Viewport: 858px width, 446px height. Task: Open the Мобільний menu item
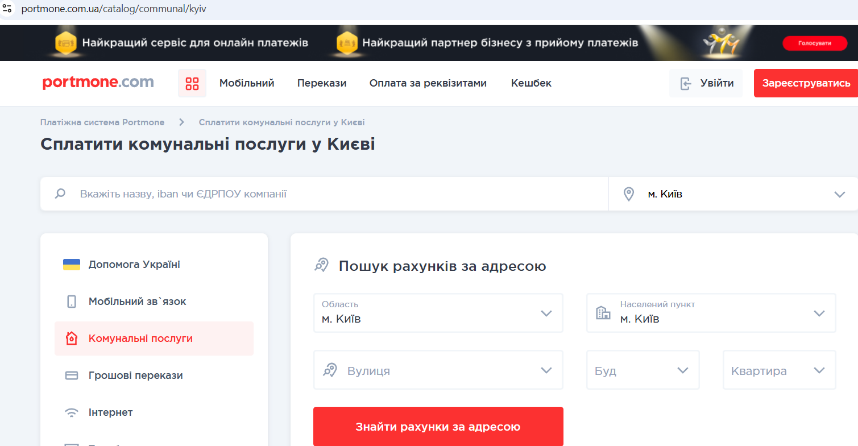[x=246, y=83]
